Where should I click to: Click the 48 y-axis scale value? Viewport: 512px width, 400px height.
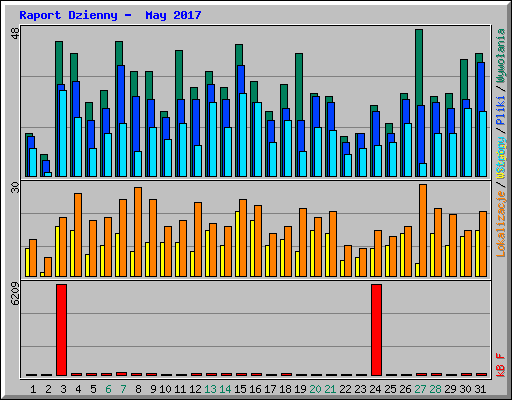click(15, 33)
